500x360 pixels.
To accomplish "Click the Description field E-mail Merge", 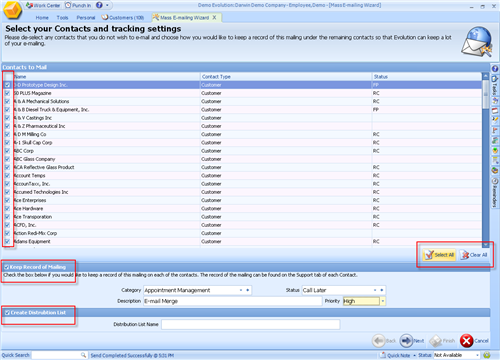I will [x=233, y=301].
